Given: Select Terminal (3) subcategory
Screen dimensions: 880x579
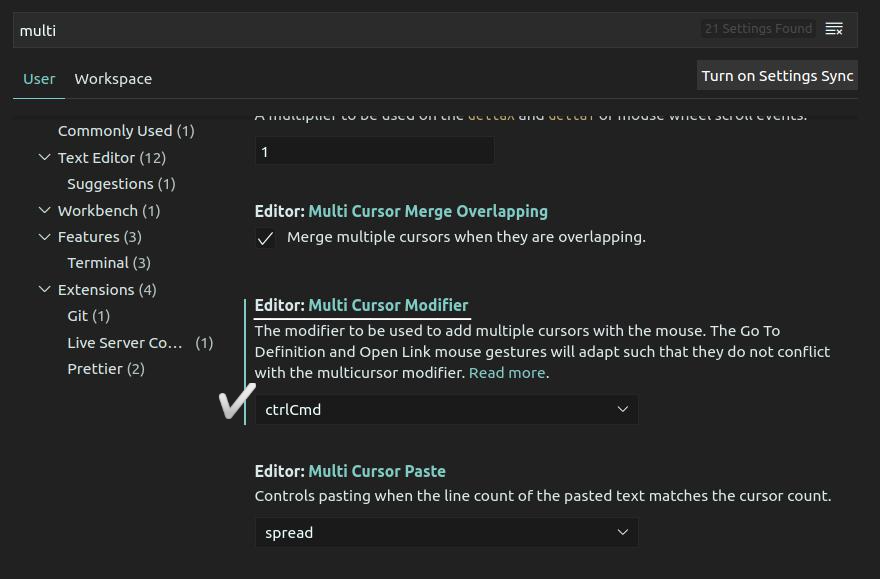Looking at the screenshot, I should tap(109, 263).
